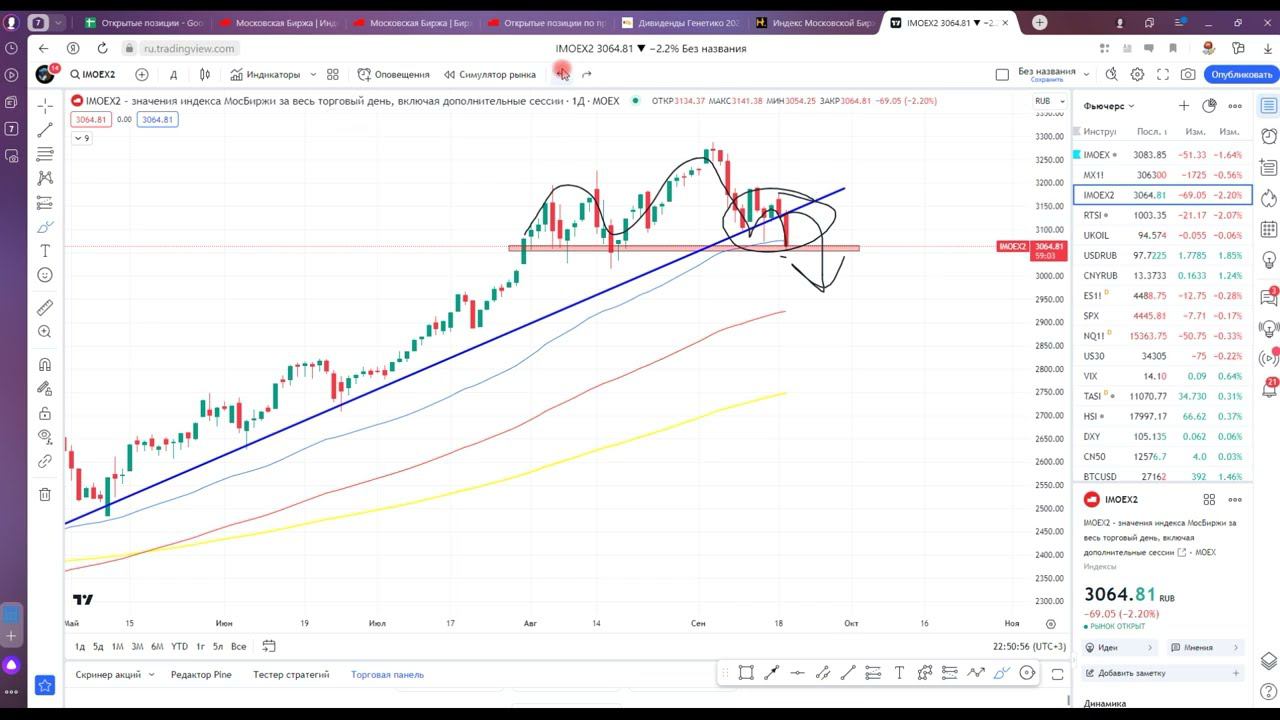This screenshot has width=1280, height=720.
Task: Open chart settings gear icon
Action: (x=1137, y=74)
